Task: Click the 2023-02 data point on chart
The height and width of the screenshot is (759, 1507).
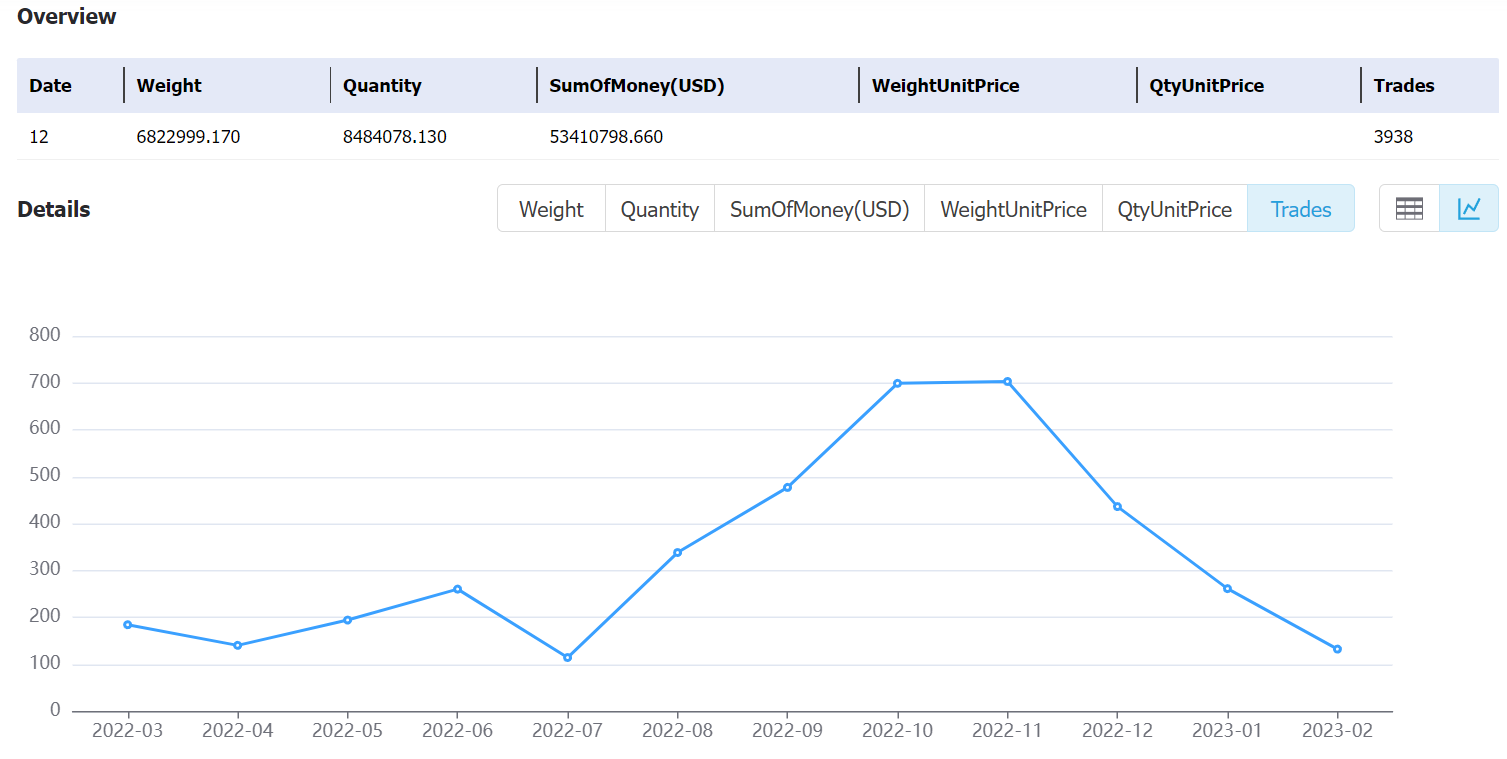Action: click(1337, 649)
